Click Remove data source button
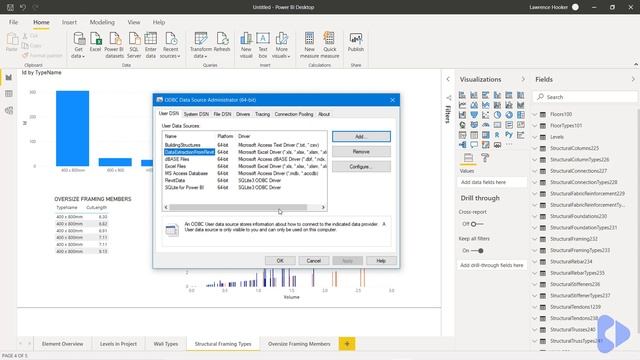The width and height of the screenshot is (640, 360). (x=361, y=151)
